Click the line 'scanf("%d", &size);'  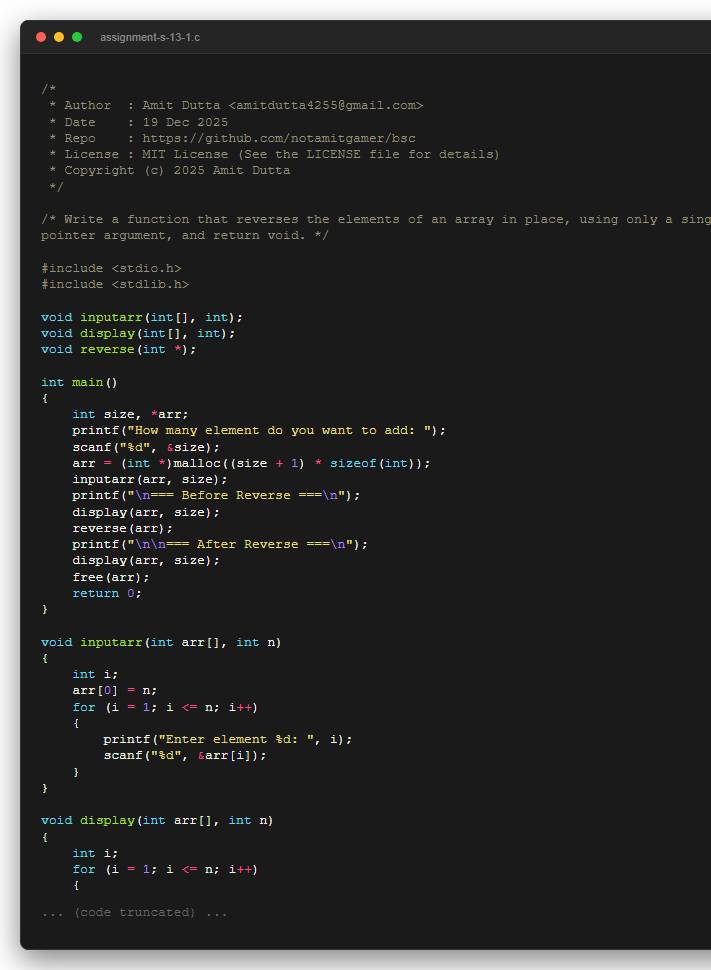click(145, 447)
